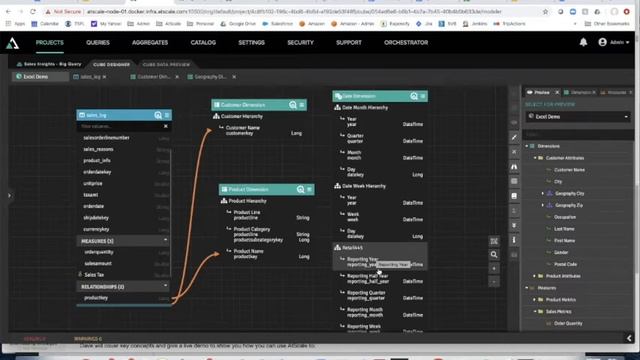Click the Reporting Year level in Date Dimension

380,262
